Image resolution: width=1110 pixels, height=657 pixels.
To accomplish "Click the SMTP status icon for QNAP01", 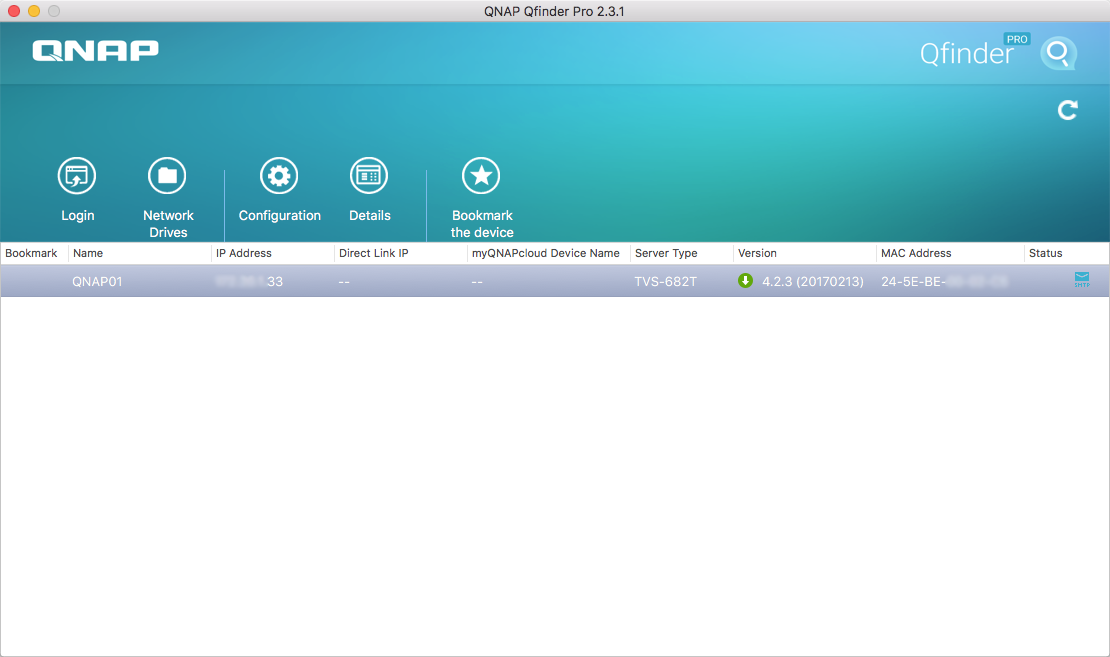I will 1082,280.
